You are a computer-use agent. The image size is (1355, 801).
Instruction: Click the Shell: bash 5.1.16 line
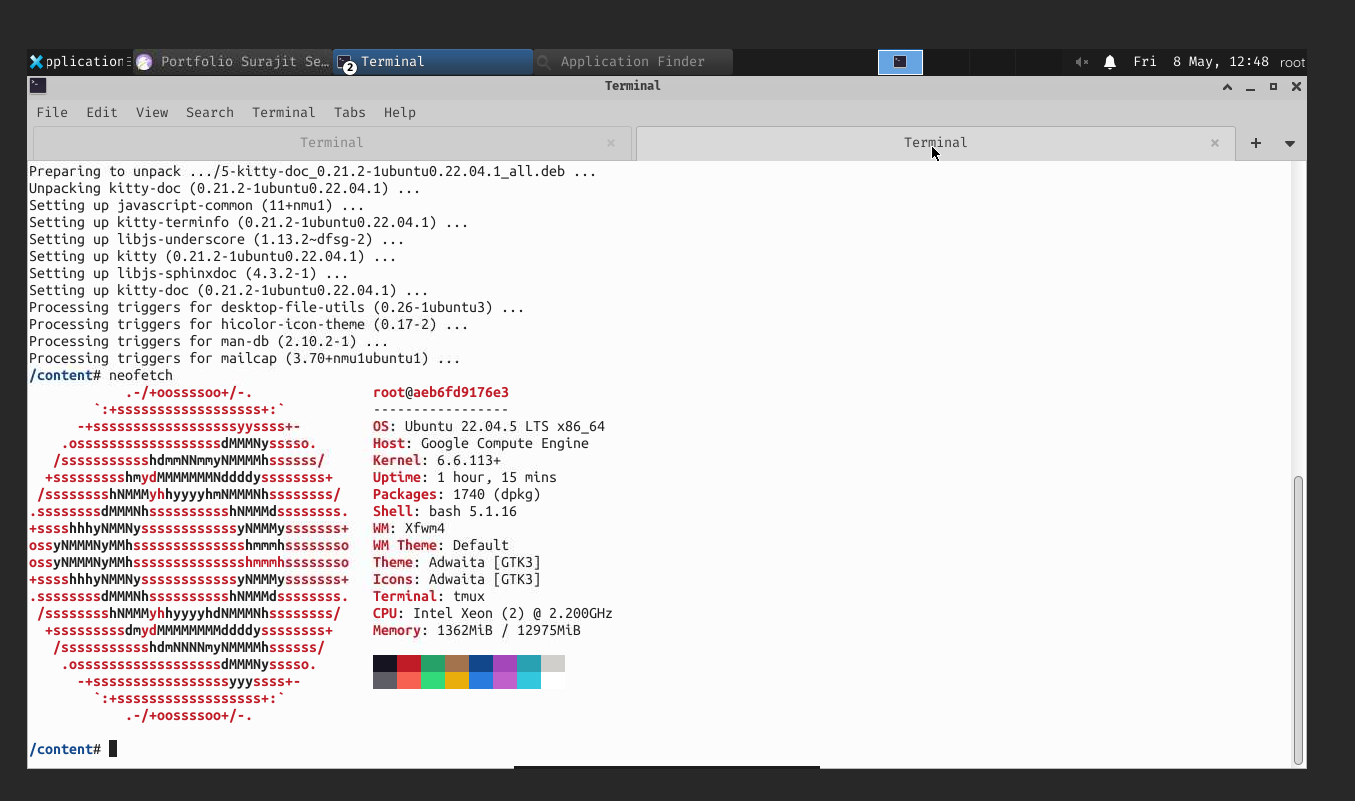(445, 511)
